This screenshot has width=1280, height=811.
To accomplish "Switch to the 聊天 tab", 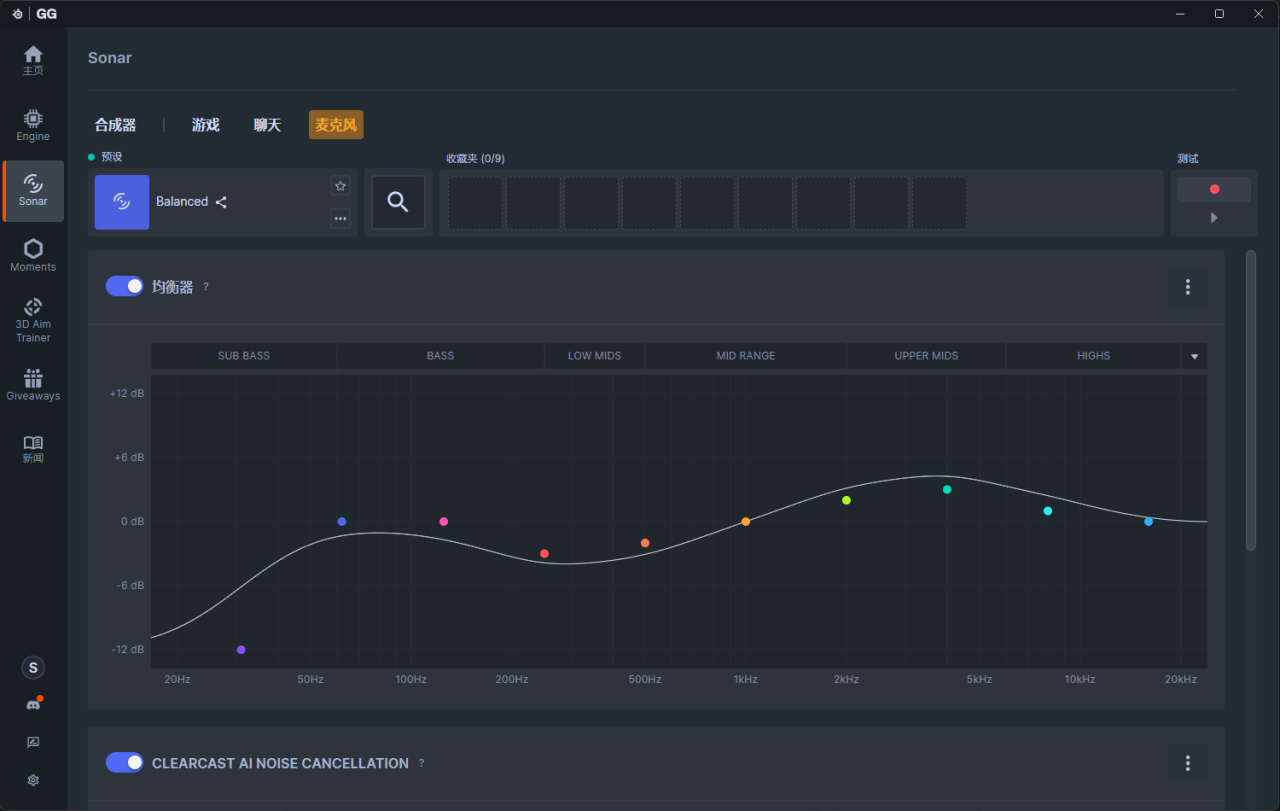I will tap(267, 125).
